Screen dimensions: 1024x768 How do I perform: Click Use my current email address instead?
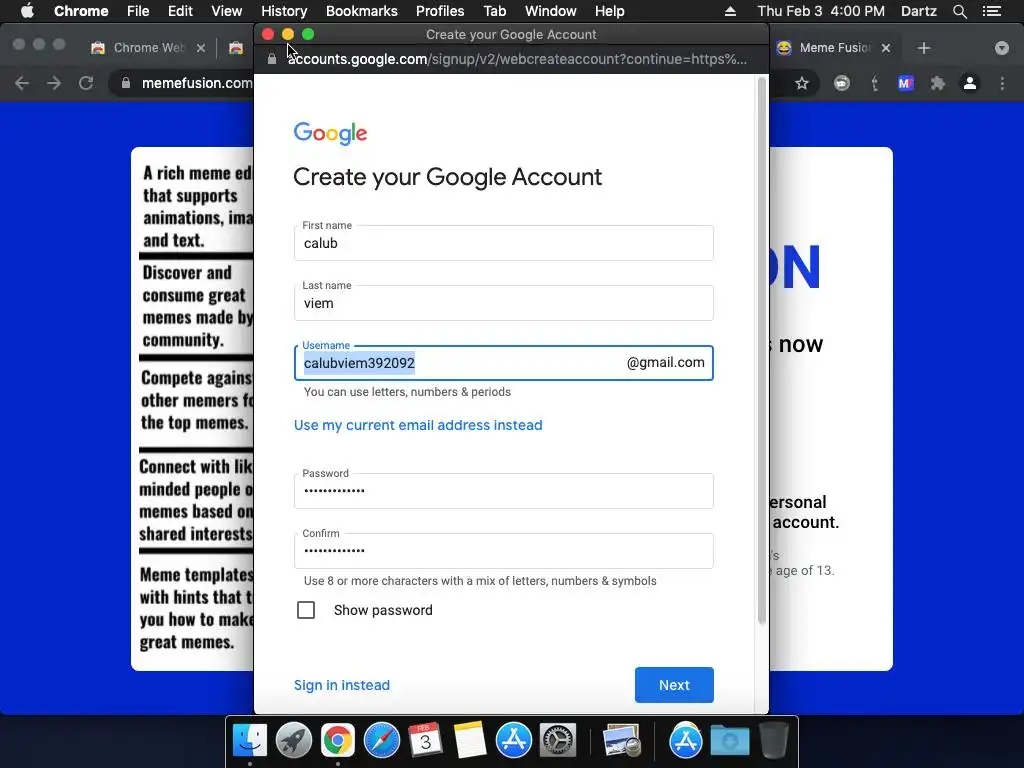pyautogui.click(x=418, y=425)
